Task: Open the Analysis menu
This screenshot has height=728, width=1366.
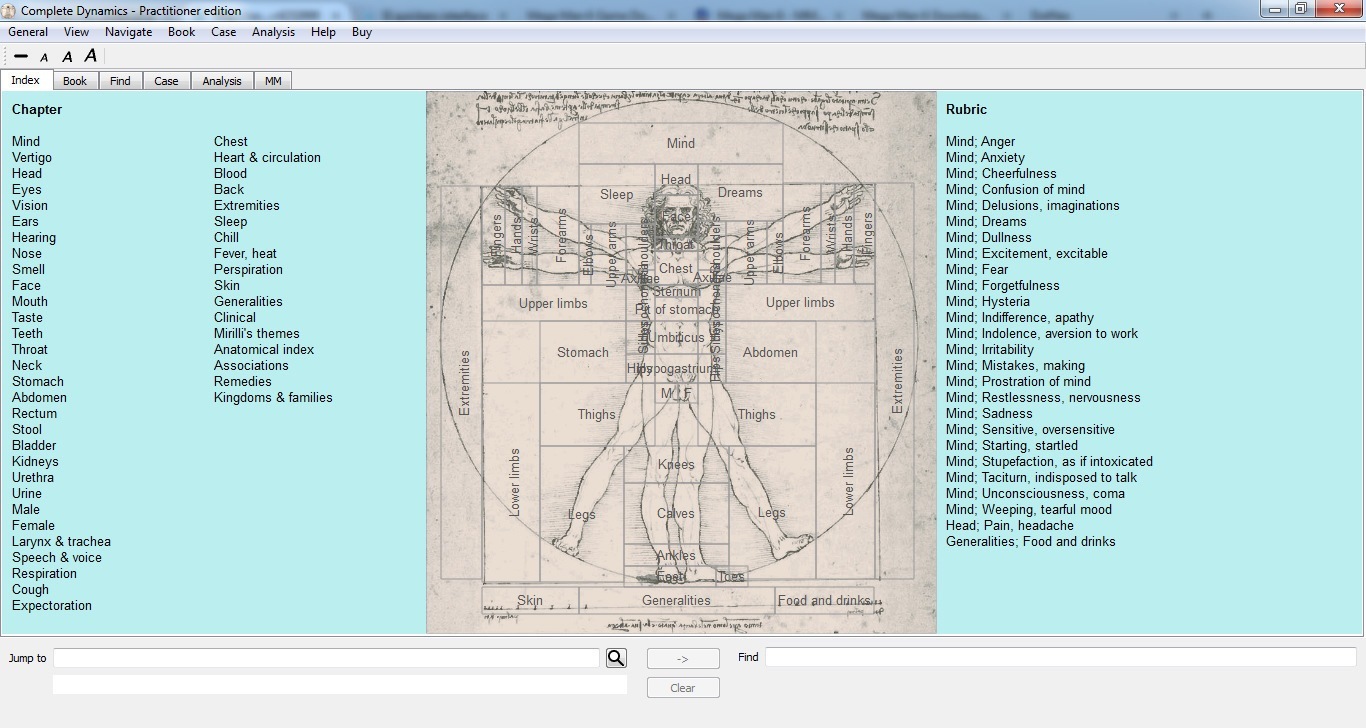Action: (x=273, y=32)
